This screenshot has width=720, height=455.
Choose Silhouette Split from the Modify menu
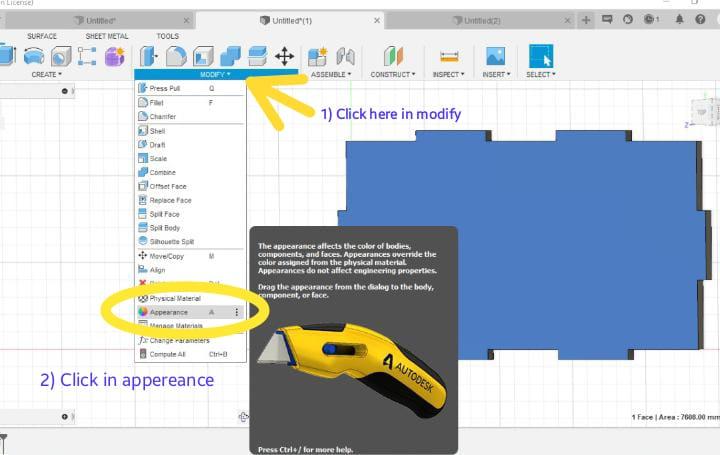pos(190,242)
